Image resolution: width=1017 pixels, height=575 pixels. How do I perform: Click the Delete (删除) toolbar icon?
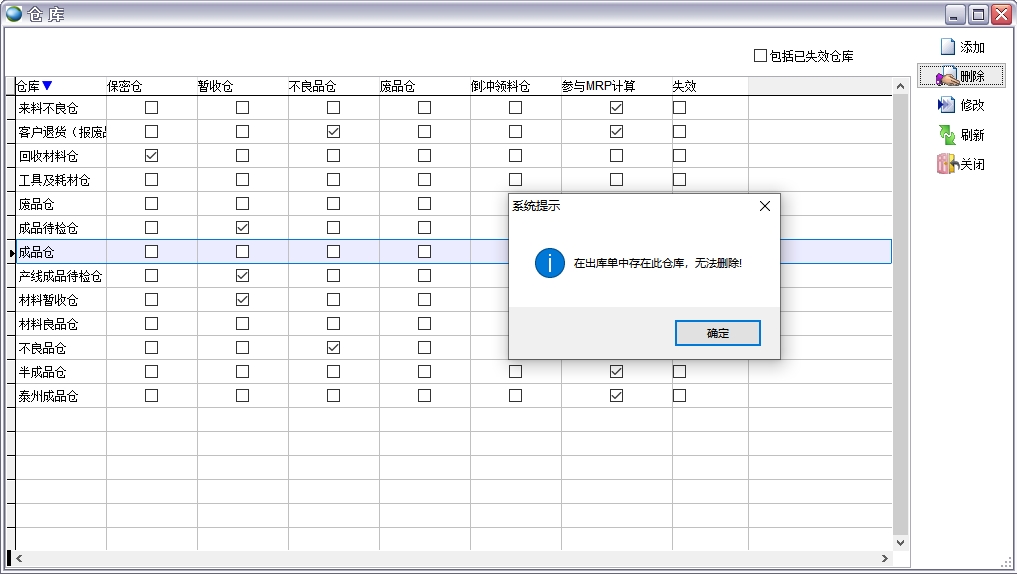click(946, 76)
